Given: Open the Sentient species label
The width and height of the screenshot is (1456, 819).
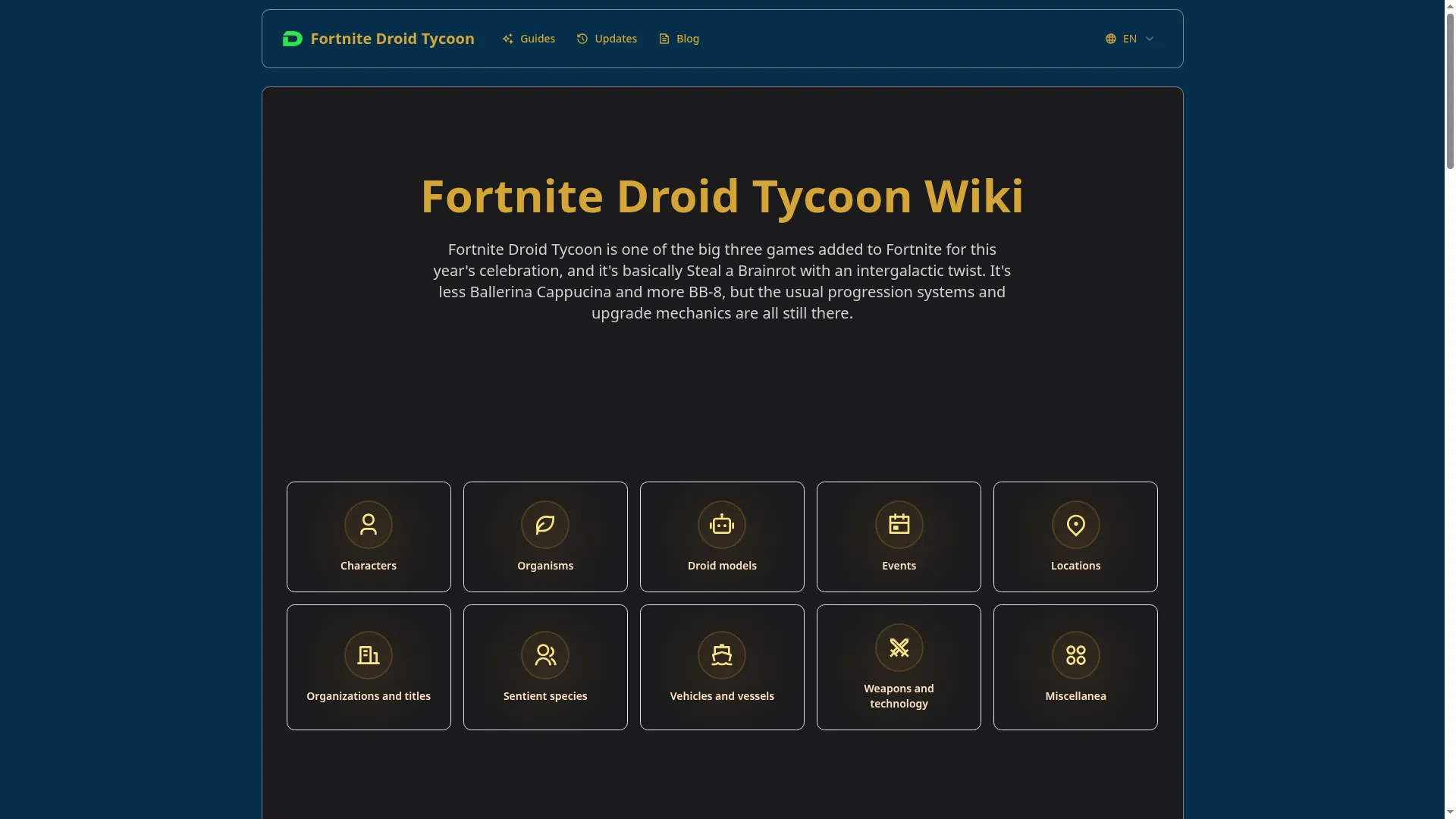Looking at the screenshot, I should (545, 696).
